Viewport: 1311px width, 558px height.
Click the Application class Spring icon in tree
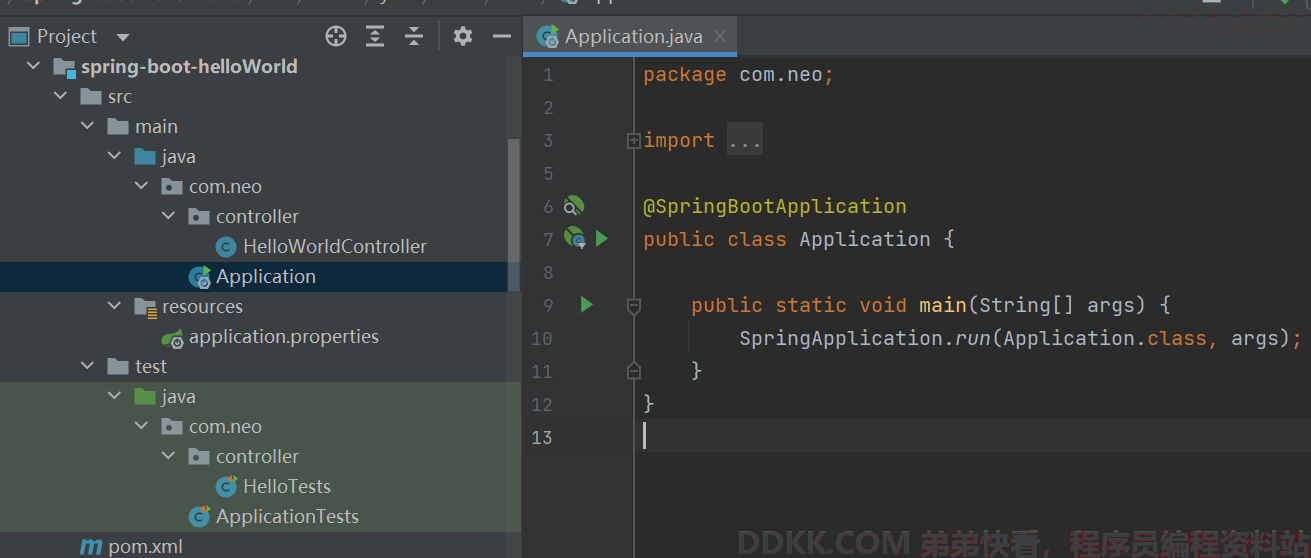coord(200,277)
